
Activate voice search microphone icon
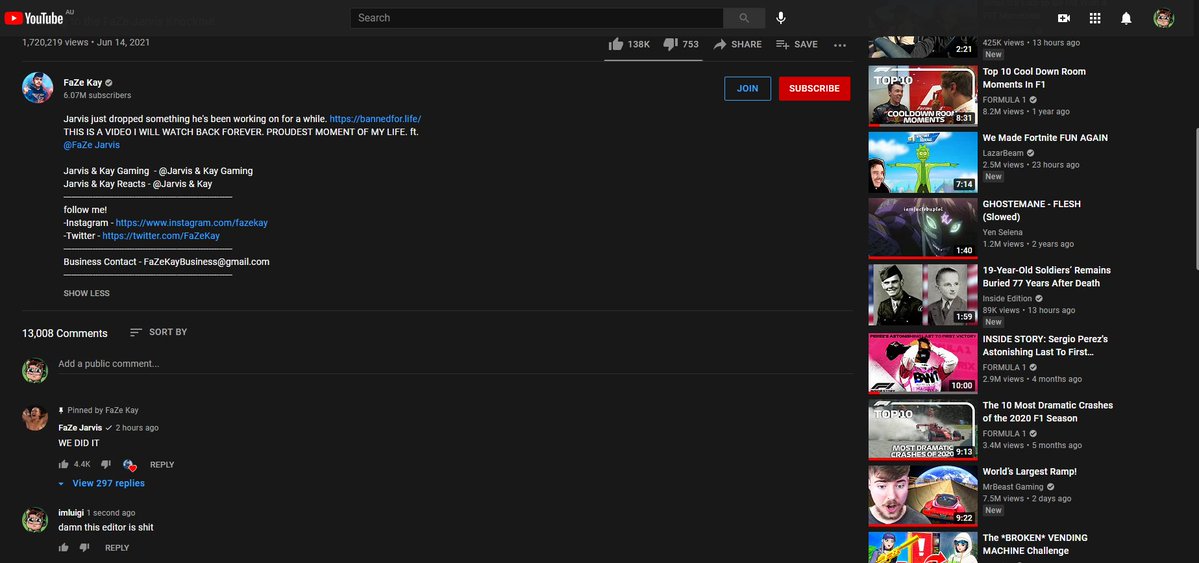tap(781, 18)
